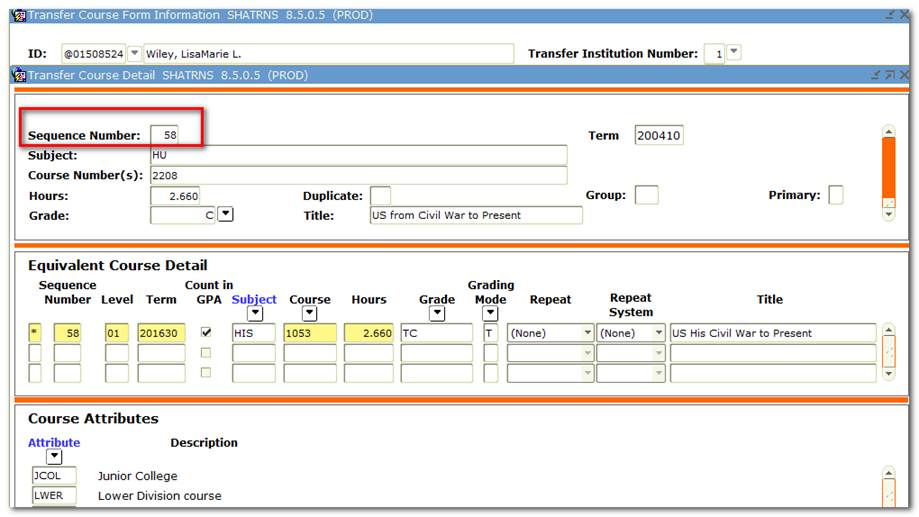Check the Count in GPA box in second row

coord(207,353)
